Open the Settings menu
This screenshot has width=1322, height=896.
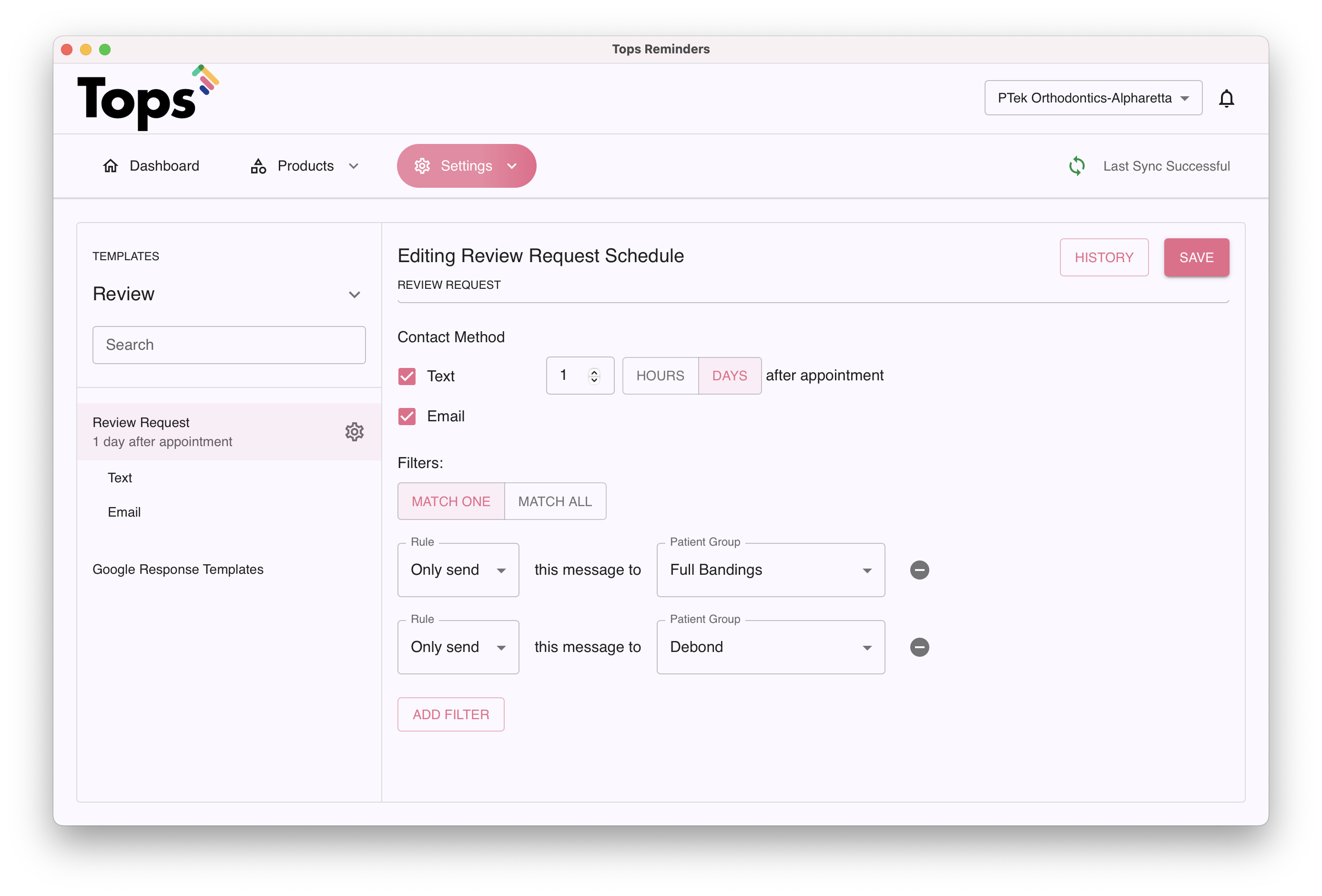pos(466,166)
